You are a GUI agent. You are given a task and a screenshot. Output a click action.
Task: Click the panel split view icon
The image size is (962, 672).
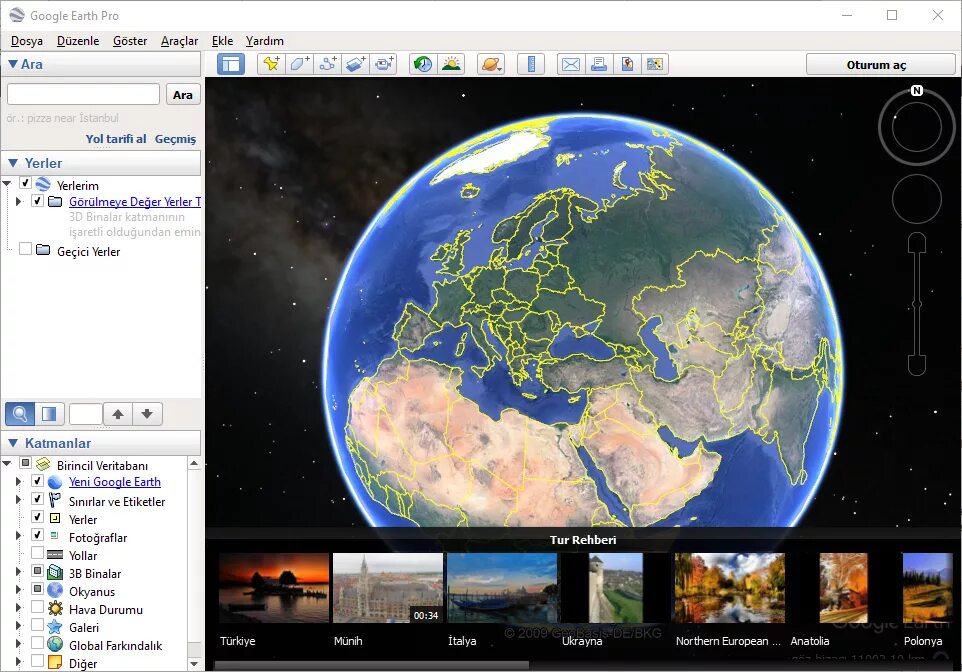pos(49,414)
